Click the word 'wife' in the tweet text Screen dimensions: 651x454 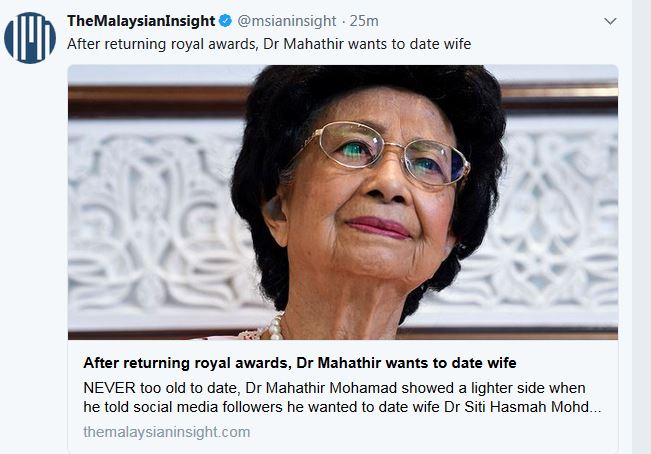(x=455, y=44)
